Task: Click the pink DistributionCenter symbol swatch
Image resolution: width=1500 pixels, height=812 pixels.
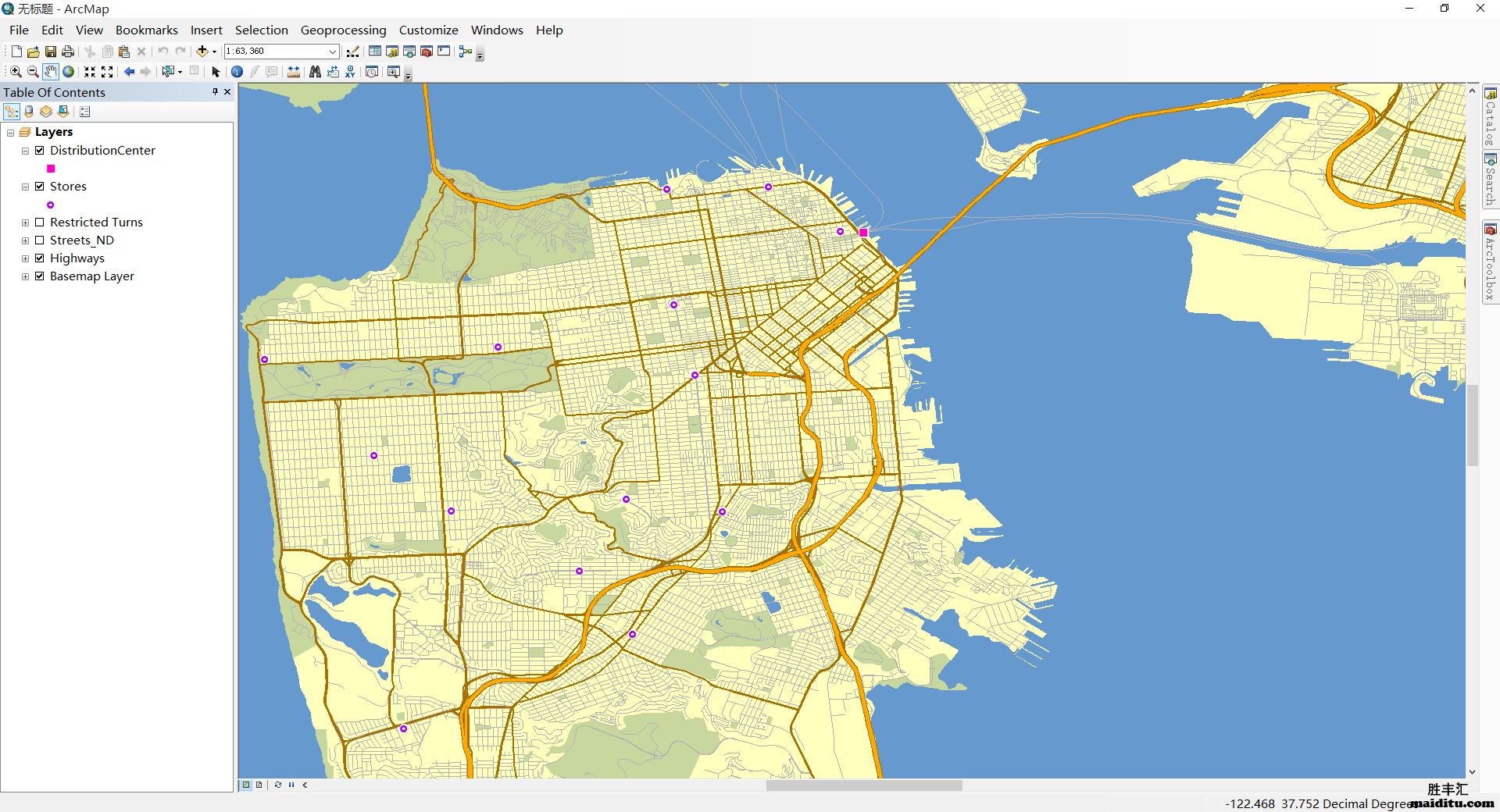Action: pyautogui.click(x=50, y=169)
